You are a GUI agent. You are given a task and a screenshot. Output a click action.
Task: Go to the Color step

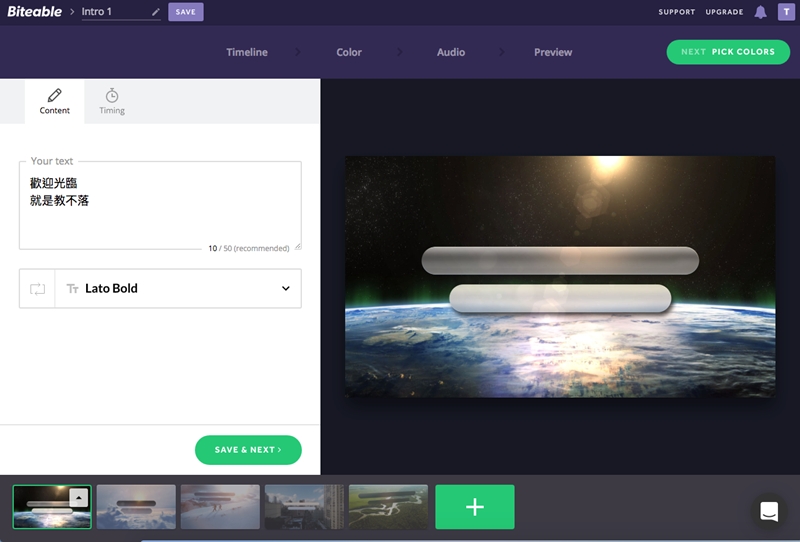pyautogui.click(x=349, y=52)
